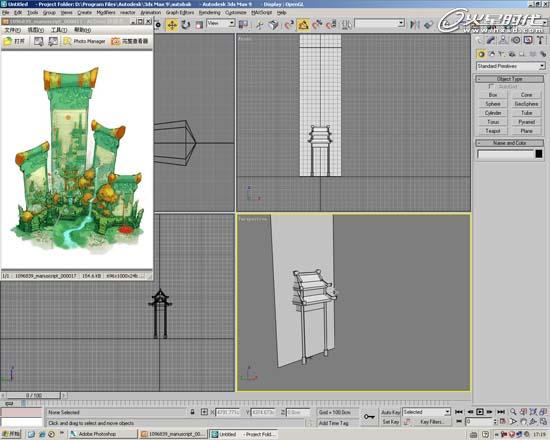
Task: Toggle the 3D Snaps icon
Action: [x=289, y=25]
